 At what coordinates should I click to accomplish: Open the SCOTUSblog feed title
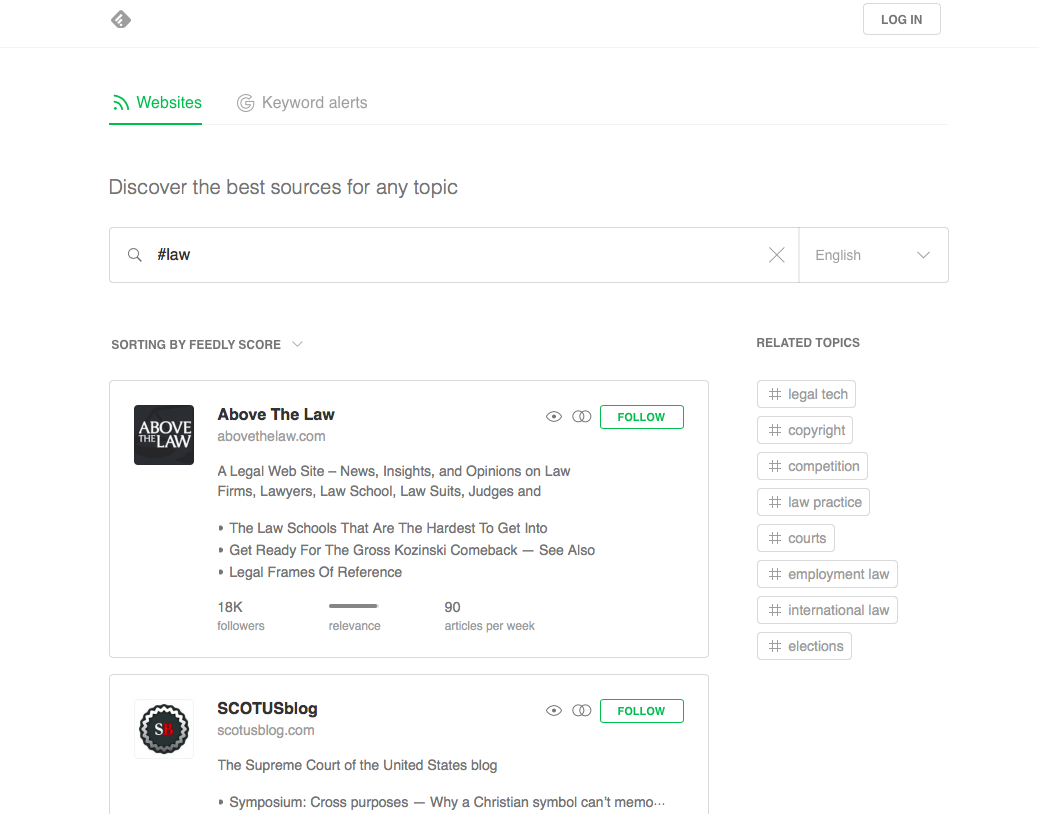click(x=267, y=709)
